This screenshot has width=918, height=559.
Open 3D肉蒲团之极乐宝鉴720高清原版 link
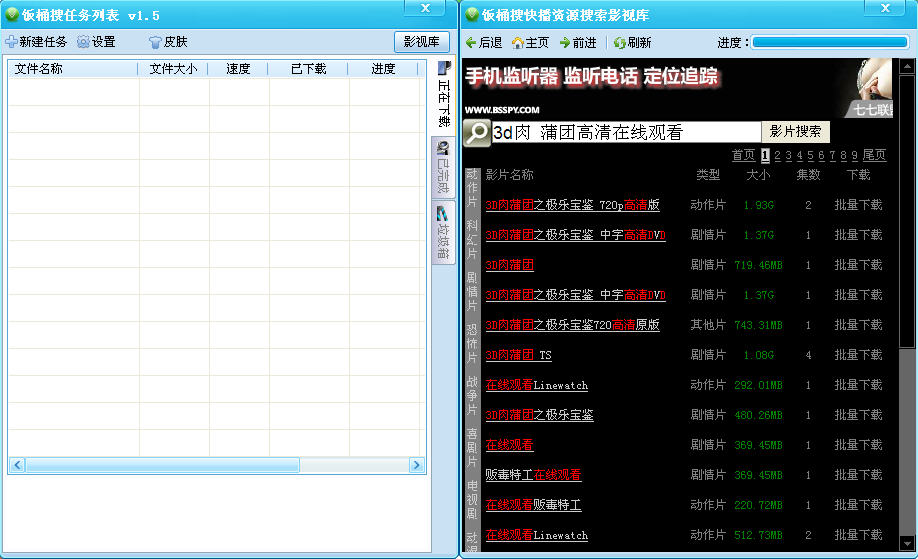(x=572, y=325)
